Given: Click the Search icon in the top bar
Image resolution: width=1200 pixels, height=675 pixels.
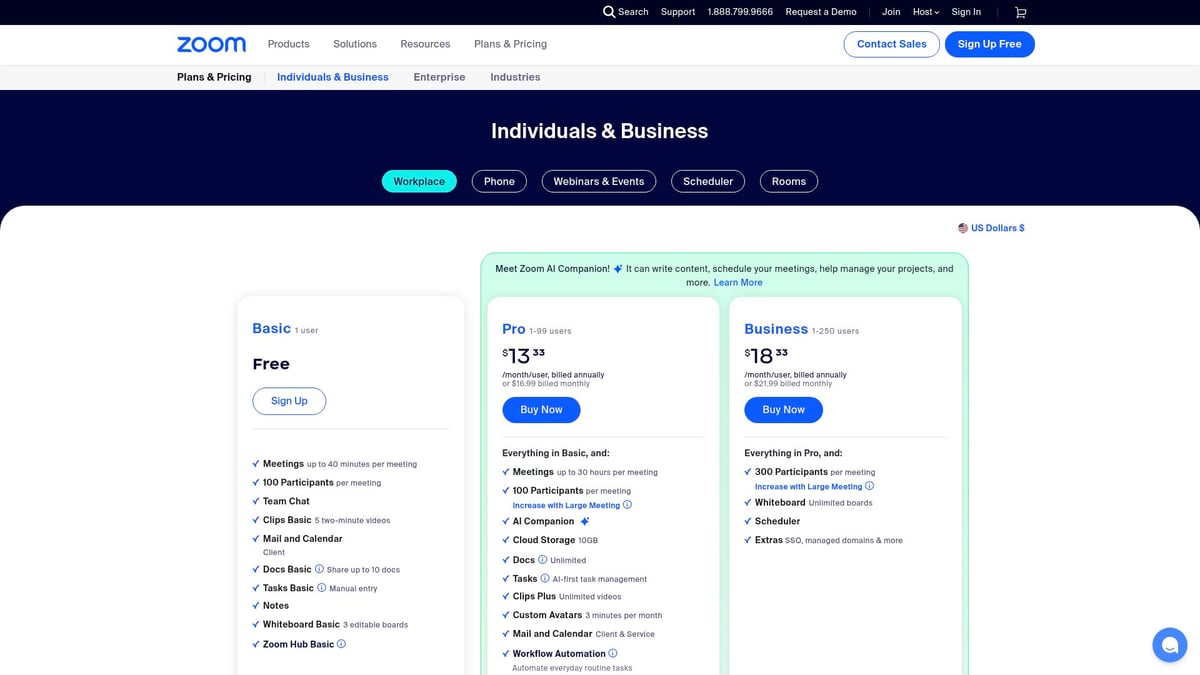Looking at the screenshot, I should pos(610,12).
